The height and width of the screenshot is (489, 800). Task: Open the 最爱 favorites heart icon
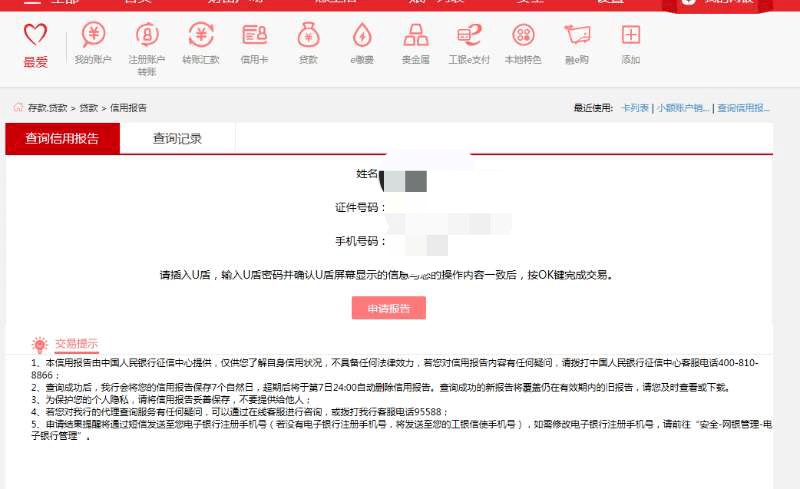coord(35,35)
